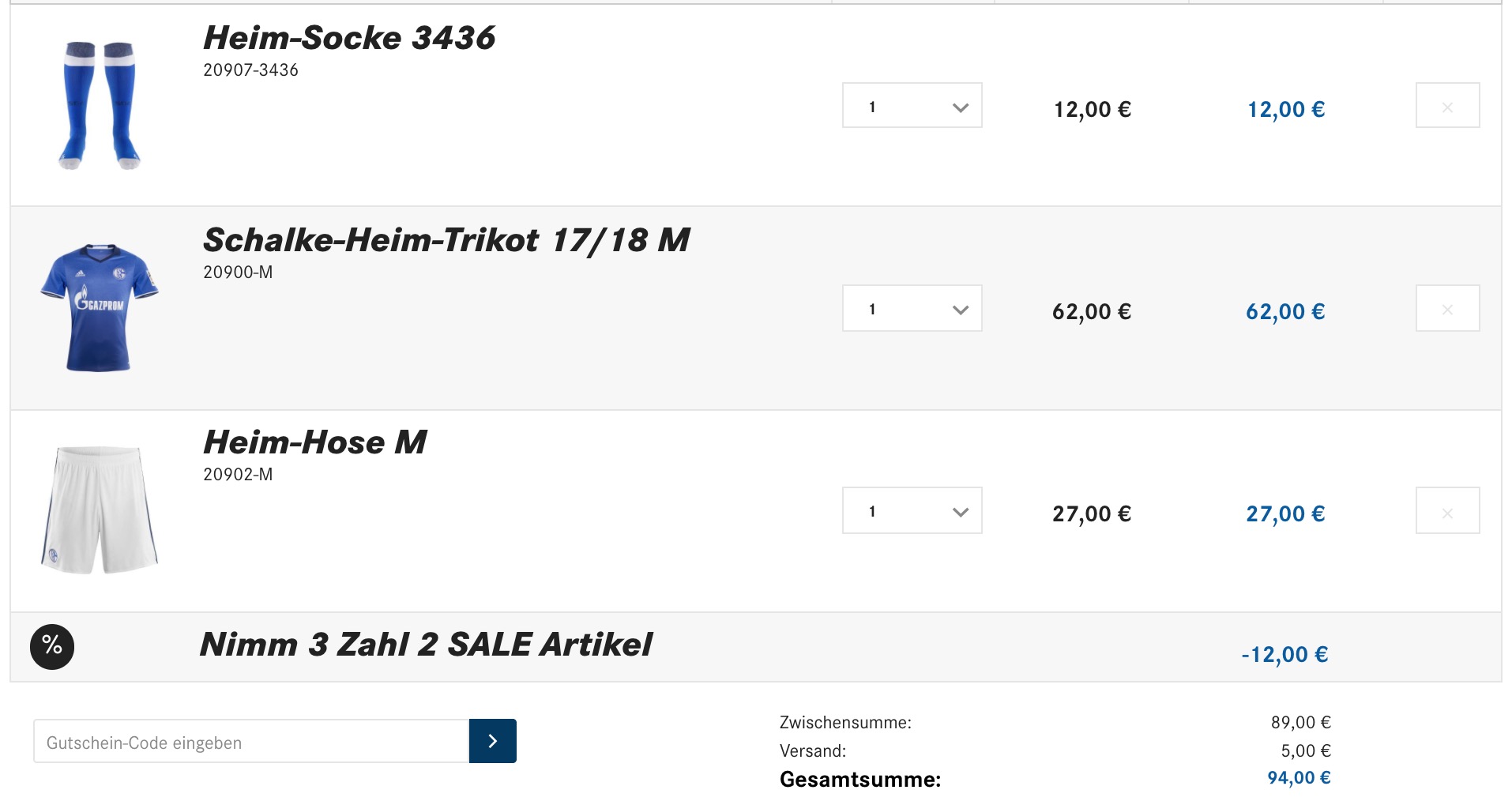Remove Heim-Socke 3436 from cart
The width and height of the screenshot is (1512, 801).
pyautogui.click(x=1447, y=106)
